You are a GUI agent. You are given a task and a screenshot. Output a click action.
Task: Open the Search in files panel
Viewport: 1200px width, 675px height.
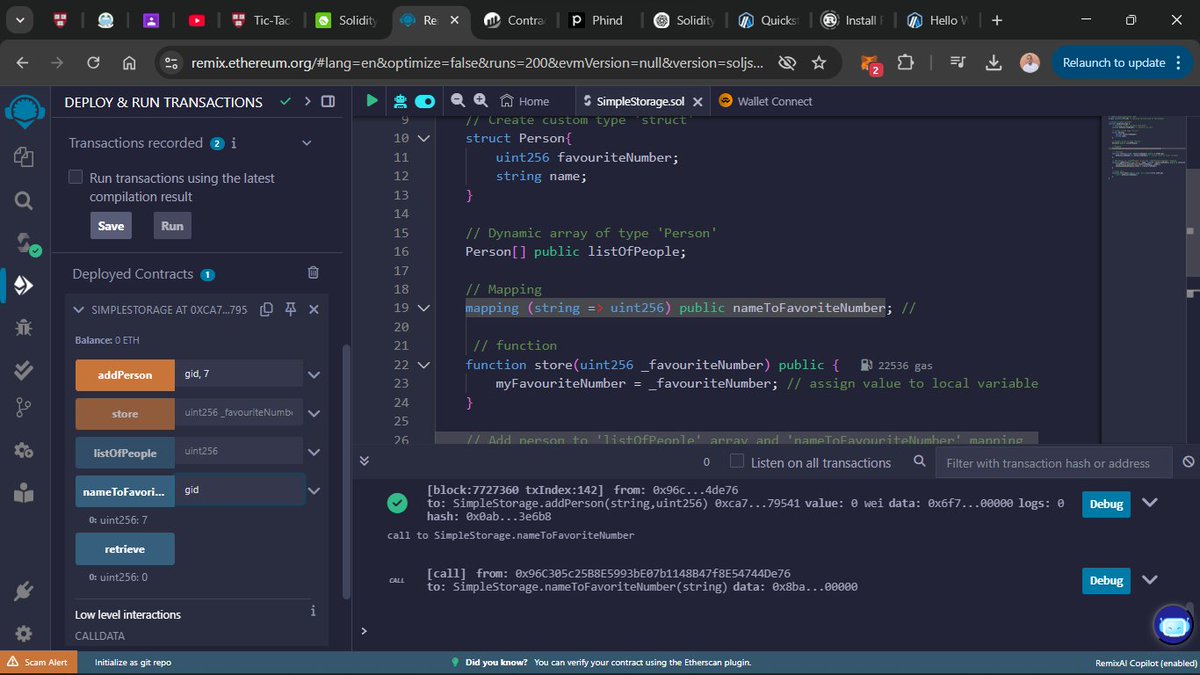click(23, 199)
